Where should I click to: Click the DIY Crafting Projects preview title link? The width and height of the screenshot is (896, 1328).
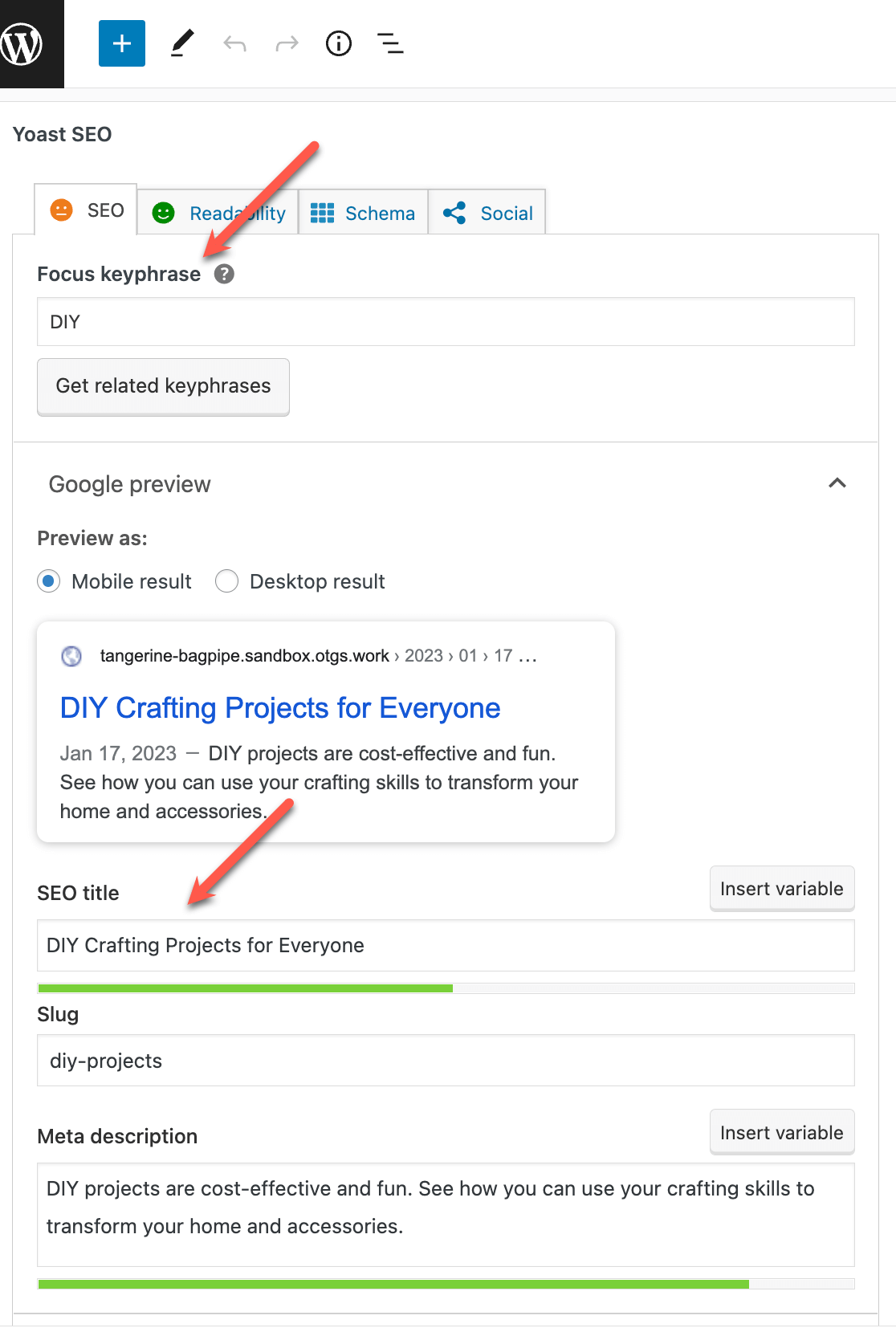tap(280, 708)
